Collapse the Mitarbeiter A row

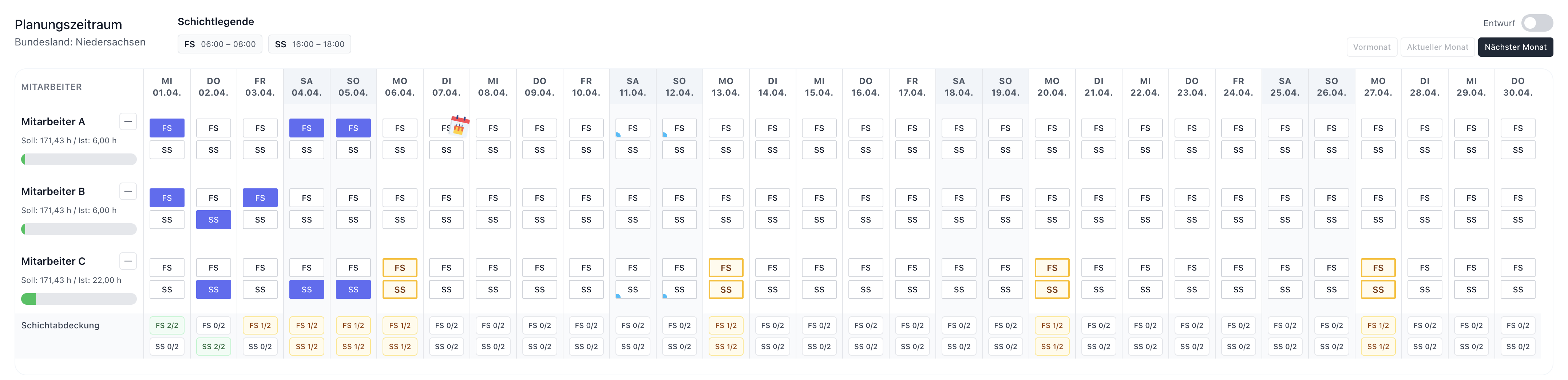pos(128,121)
